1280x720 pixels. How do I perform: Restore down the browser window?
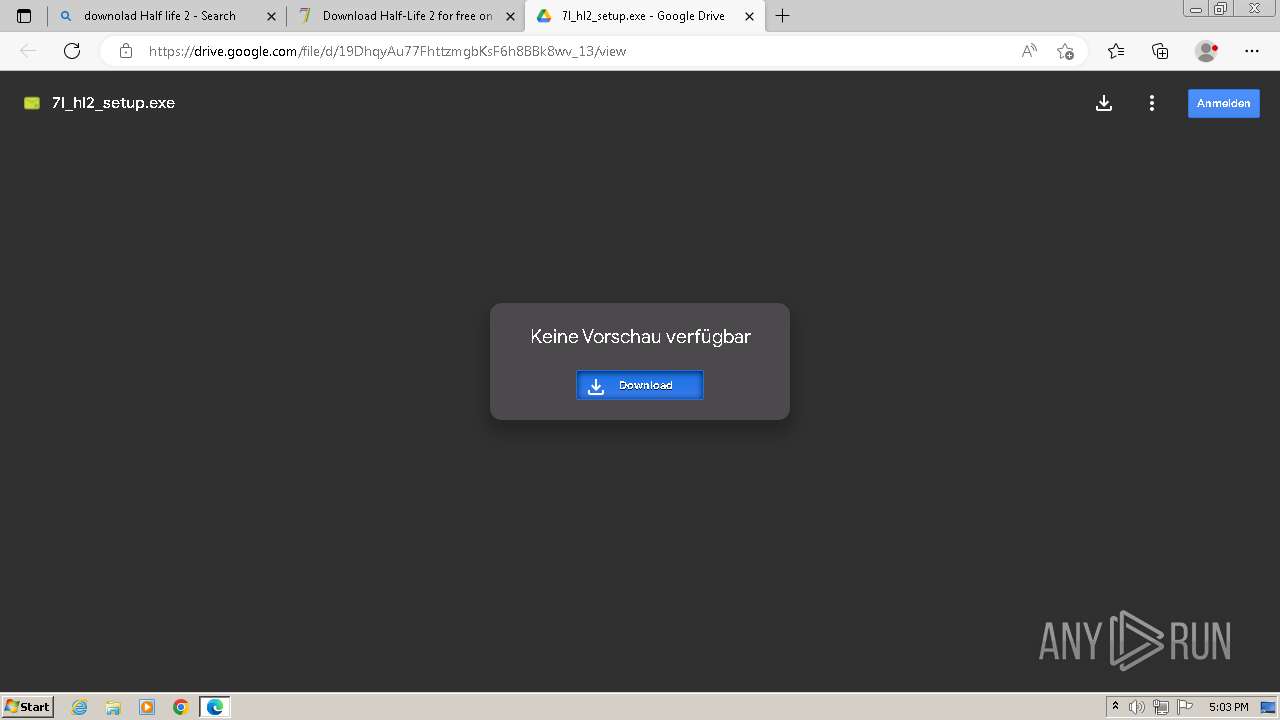[1220, 9]
